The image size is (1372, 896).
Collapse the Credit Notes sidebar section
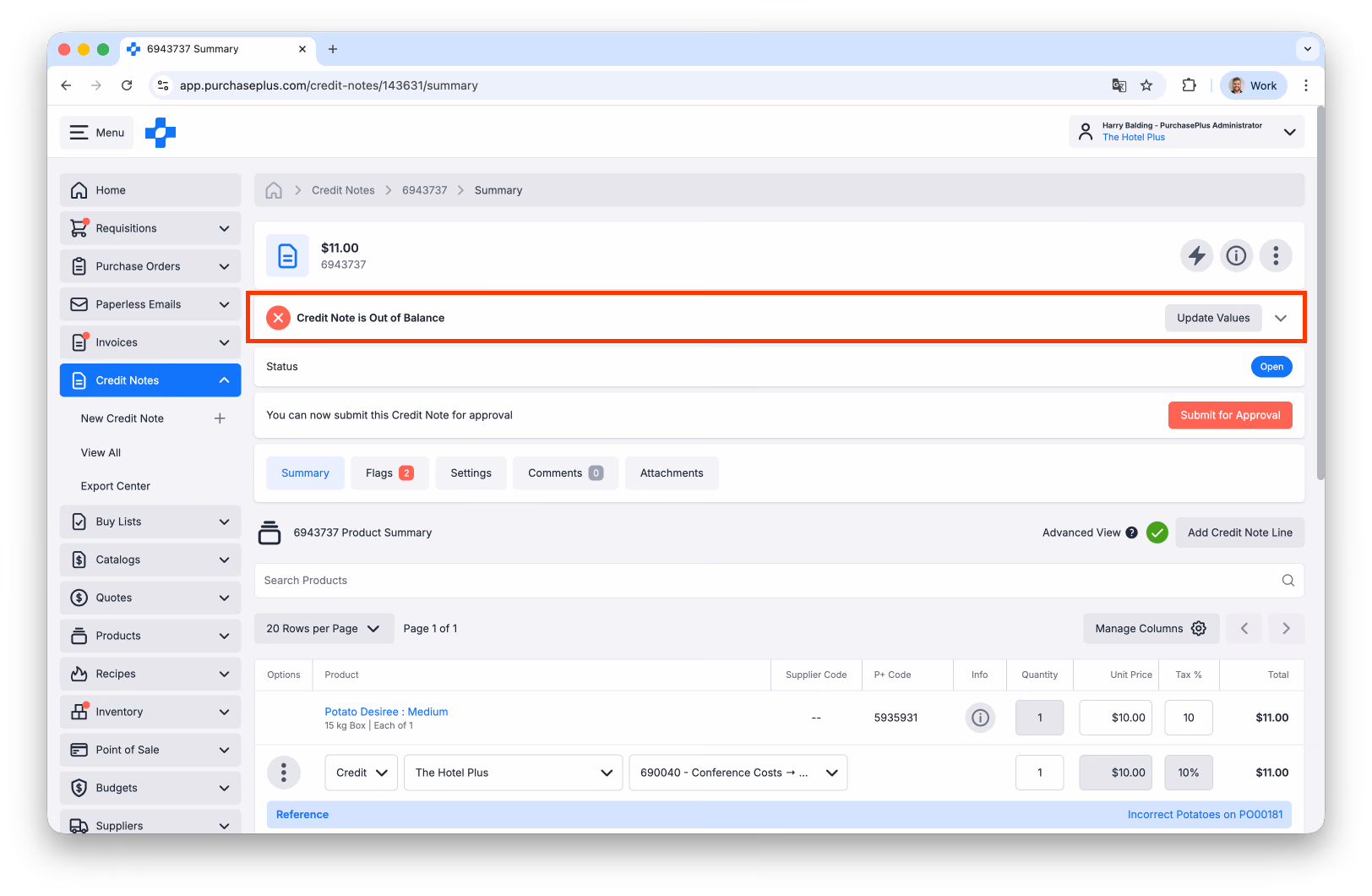150,380
